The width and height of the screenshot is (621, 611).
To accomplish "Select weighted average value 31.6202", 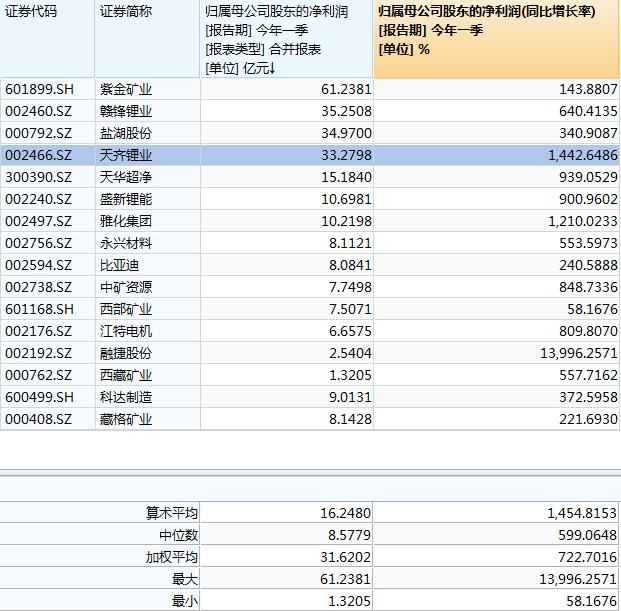I will [x=345, y=557].
